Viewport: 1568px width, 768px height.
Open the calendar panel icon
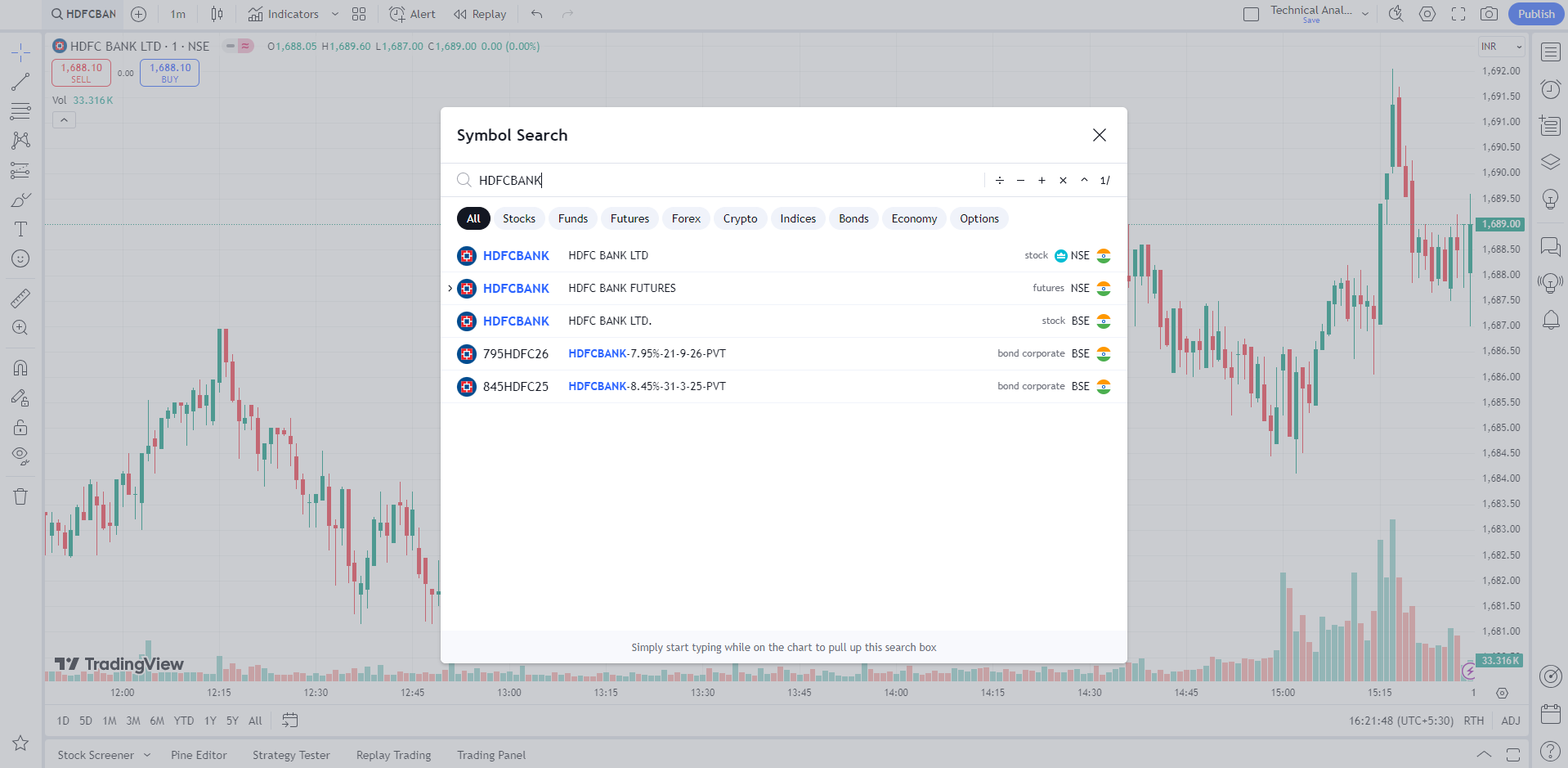pos(1550,714)
